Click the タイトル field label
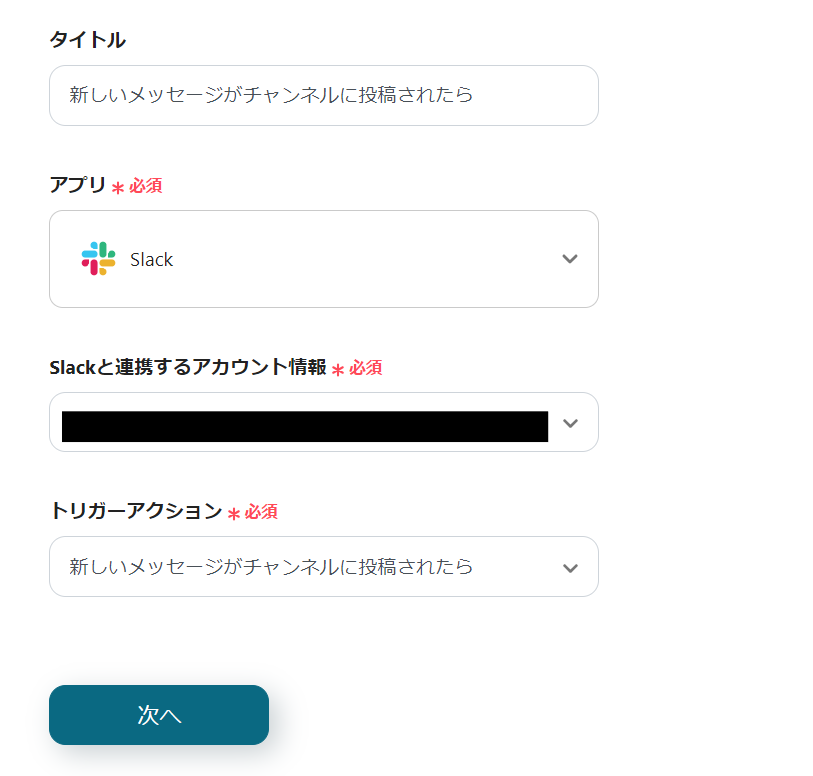813x776 pixels. point(88,40)
